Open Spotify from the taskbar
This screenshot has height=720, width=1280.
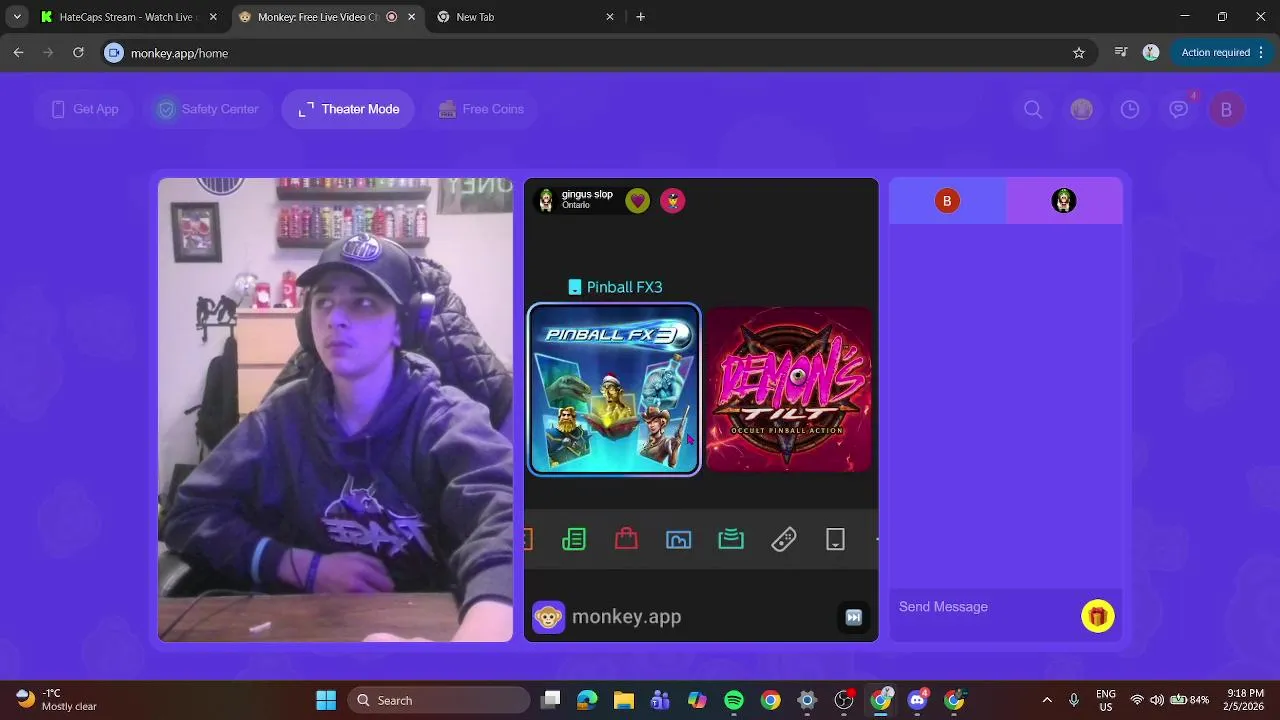point(734,700)
